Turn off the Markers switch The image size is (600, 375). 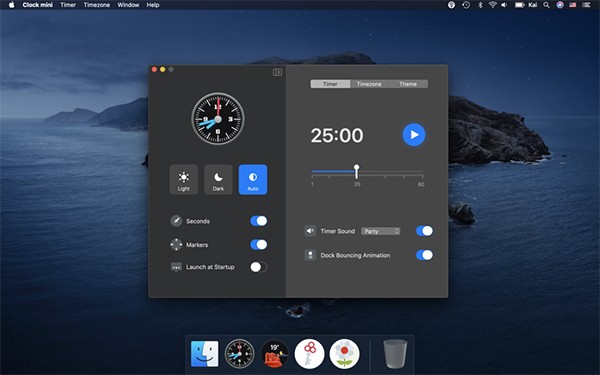click(259, 245)
